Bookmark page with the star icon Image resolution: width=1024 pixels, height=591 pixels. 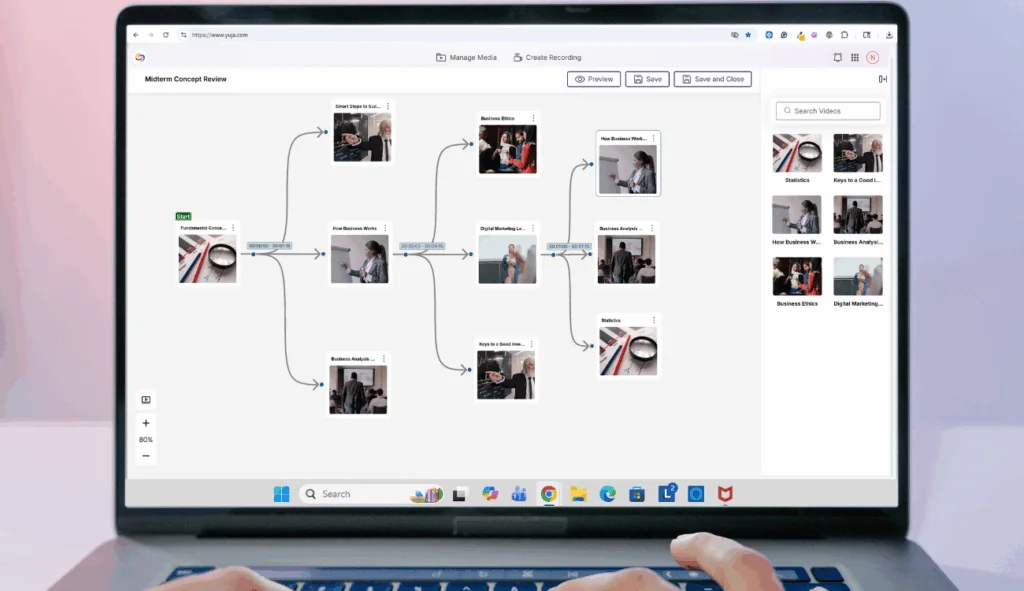coord(748,35)
